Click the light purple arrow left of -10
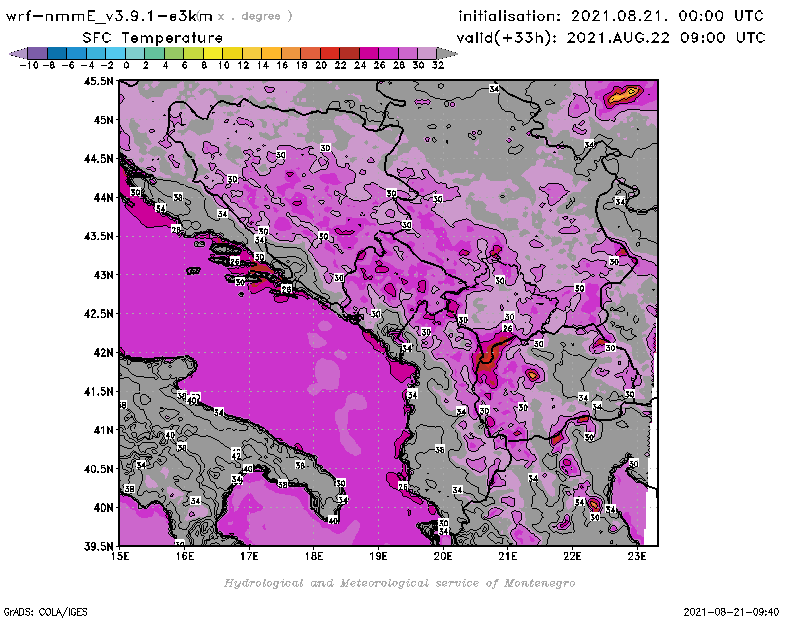The width and height of the screenshot is (800, 618). 17,52
